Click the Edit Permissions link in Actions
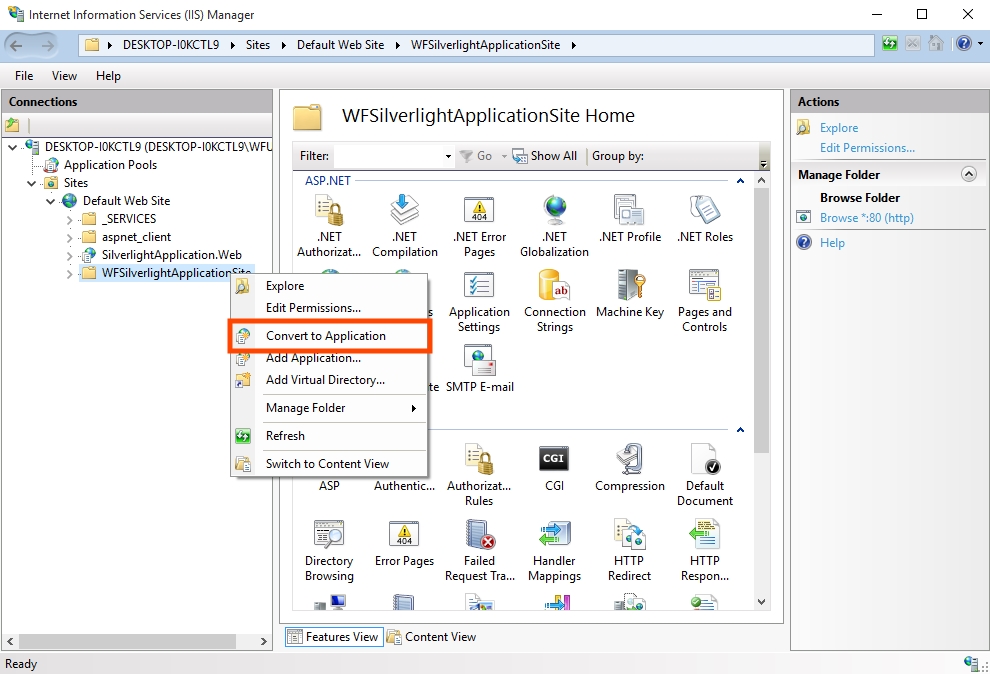 pos(867,148)
